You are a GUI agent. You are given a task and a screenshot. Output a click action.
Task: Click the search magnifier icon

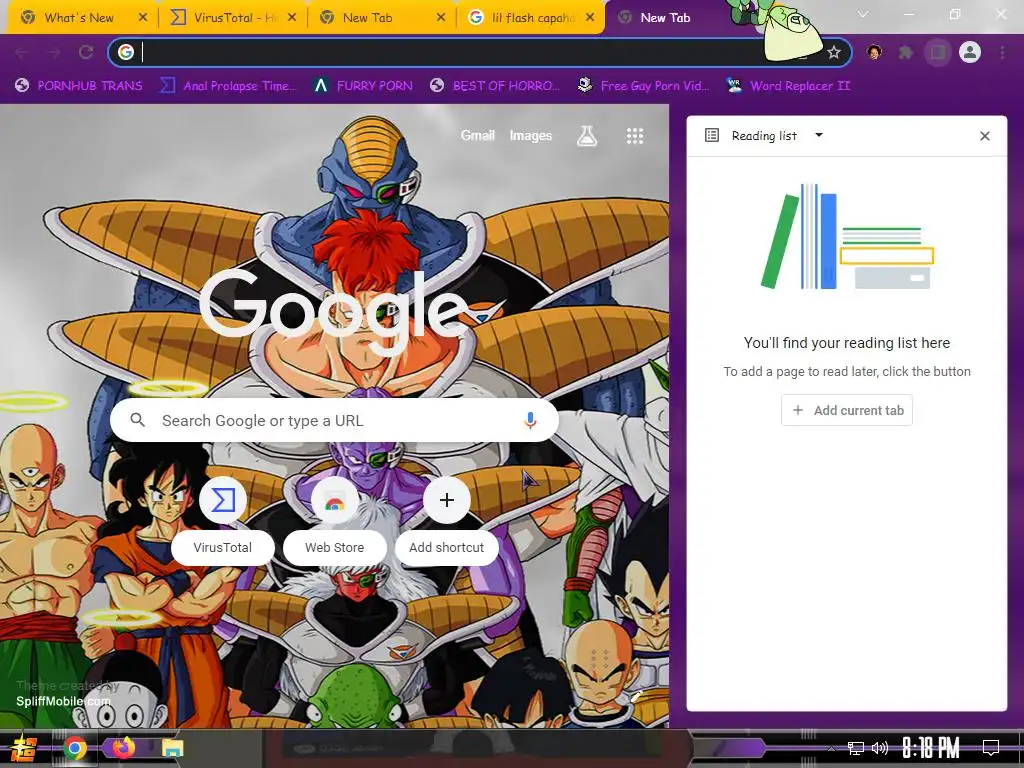point(137,420)
